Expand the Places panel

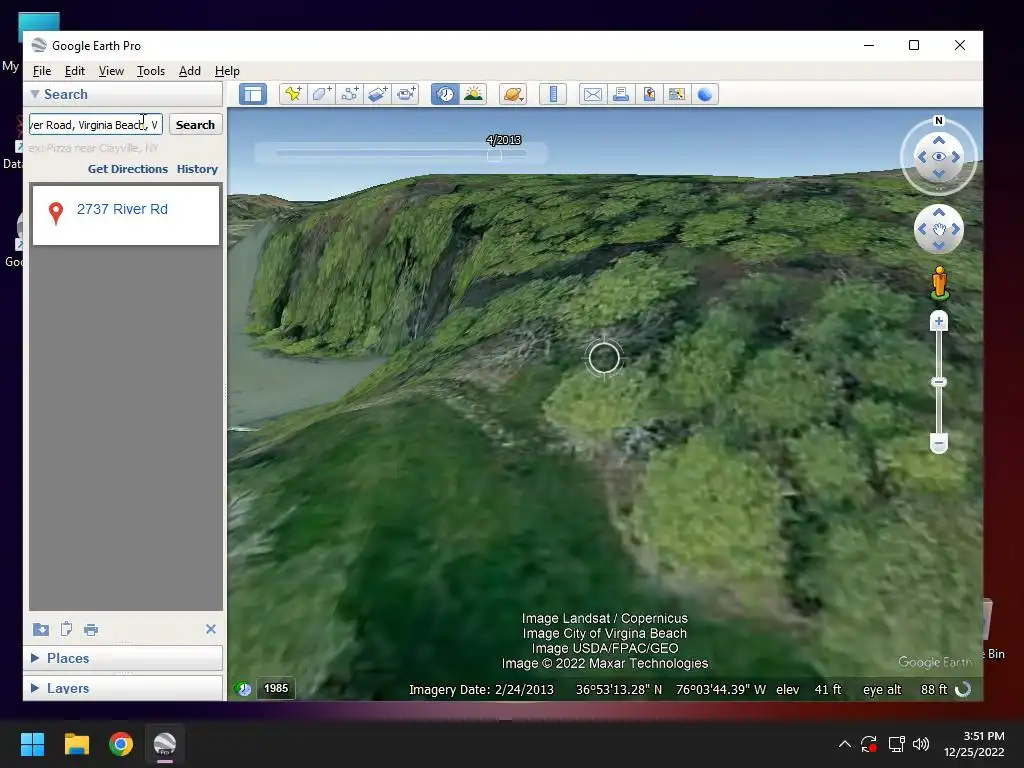coord(35,658)
